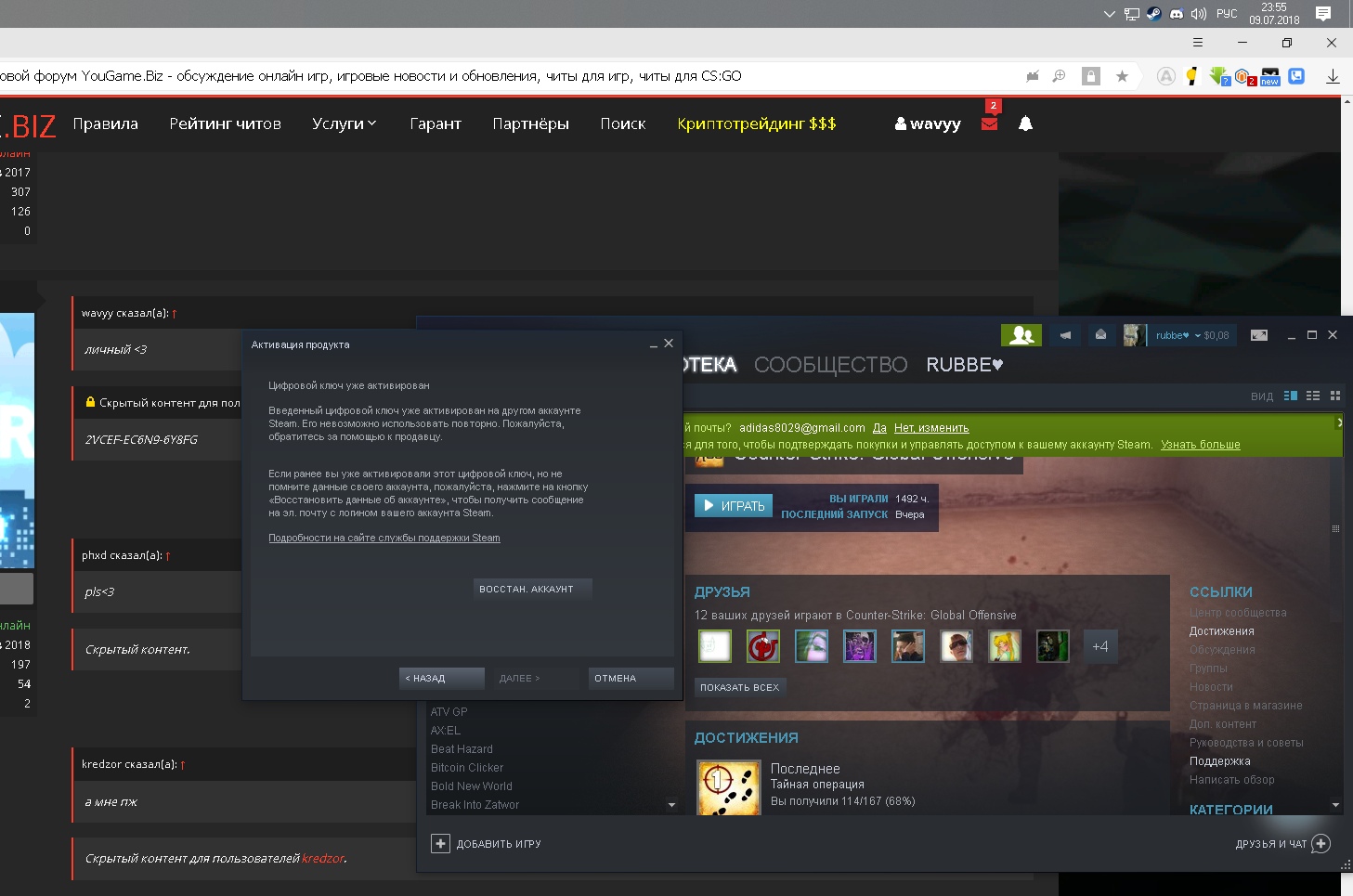Viewport: 1353px width, 896px height.
Task: Click the grey letter A extension icon
Action: coord(1166,76)
